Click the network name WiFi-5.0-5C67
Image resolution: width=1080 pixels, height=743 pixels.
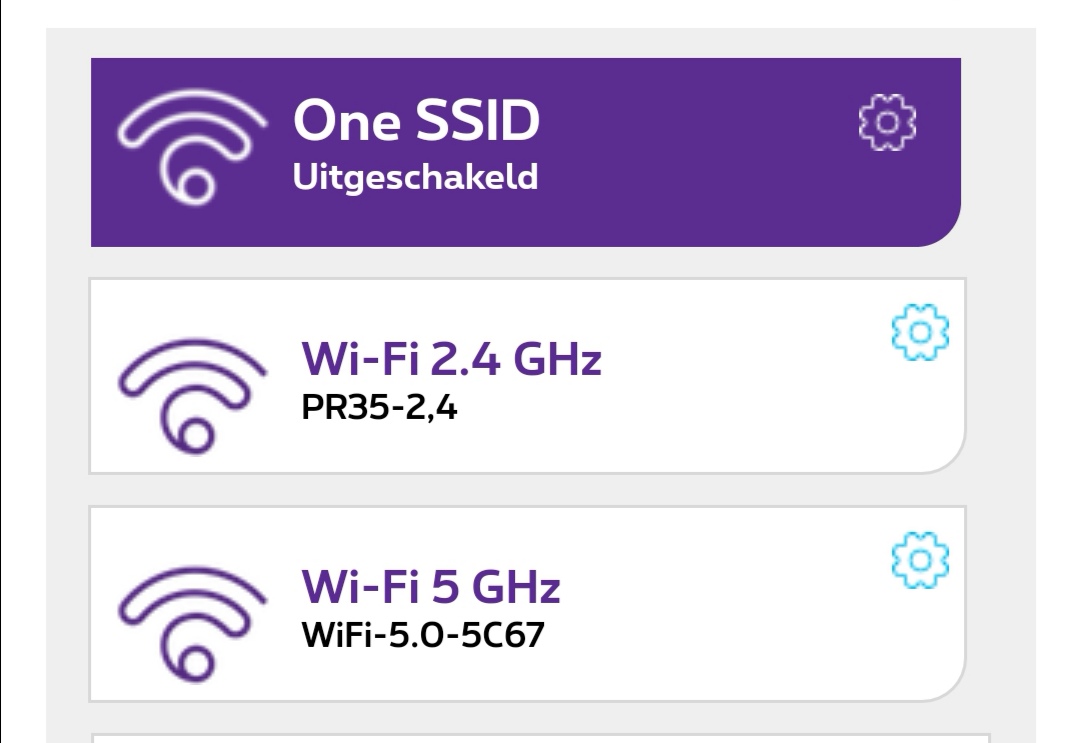pos(422,637)
